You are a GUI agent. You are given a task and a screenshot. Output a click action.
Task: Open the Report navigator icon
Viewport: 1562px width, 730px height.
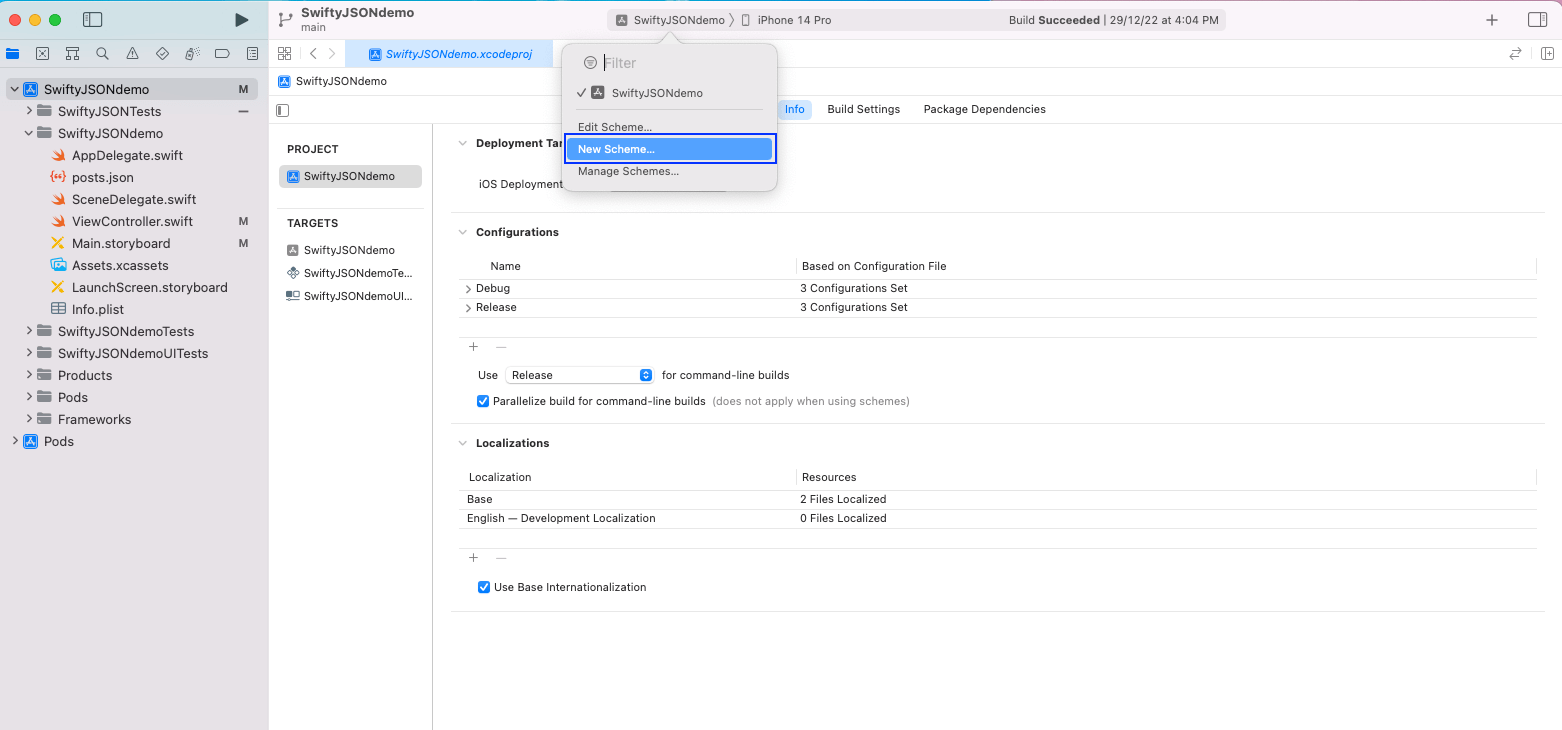coord(252,54)
